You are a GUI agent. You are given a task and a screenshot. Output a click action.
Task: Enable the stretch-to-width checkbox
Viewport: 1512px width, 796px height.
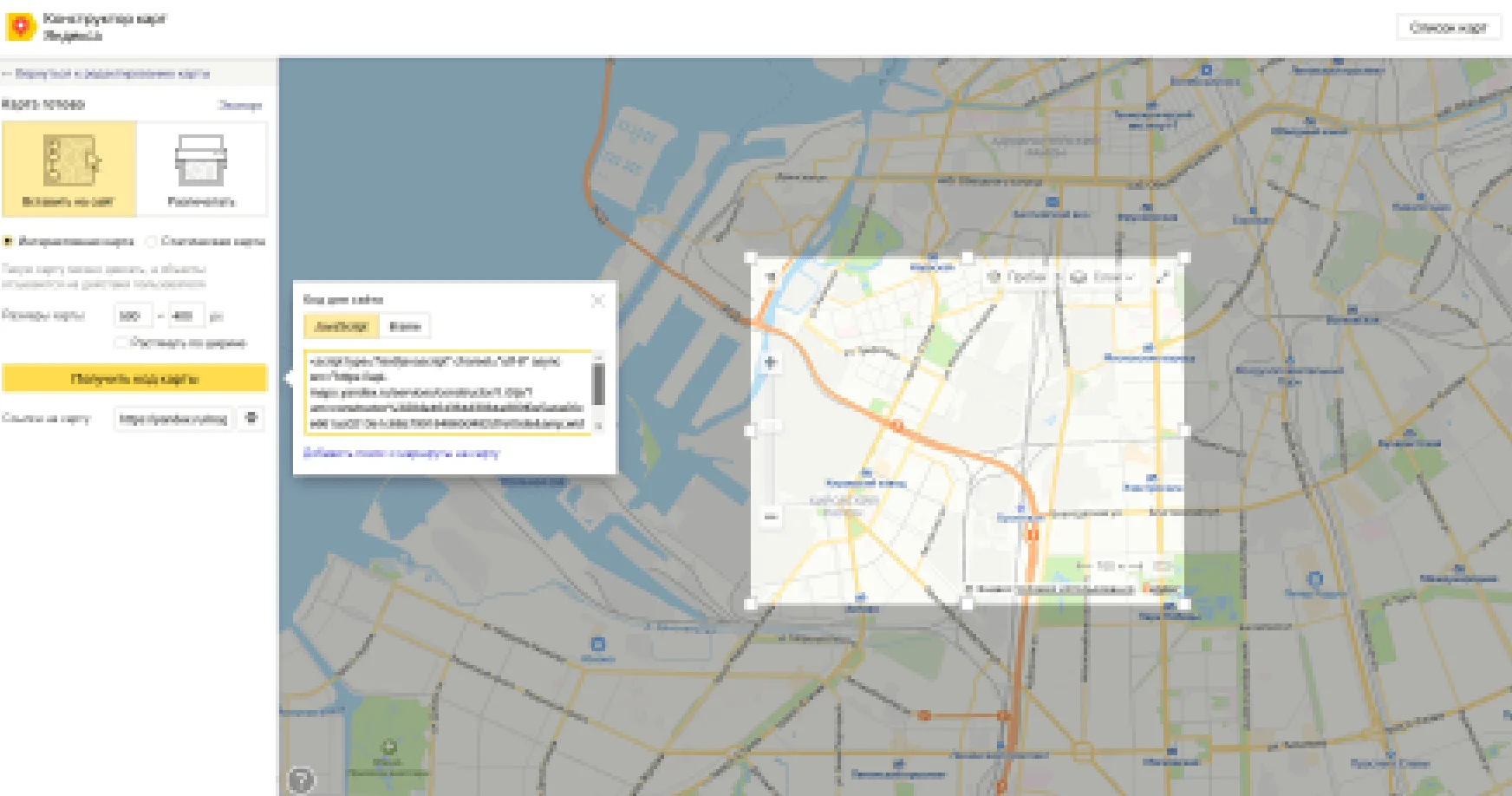pos(121,343)
